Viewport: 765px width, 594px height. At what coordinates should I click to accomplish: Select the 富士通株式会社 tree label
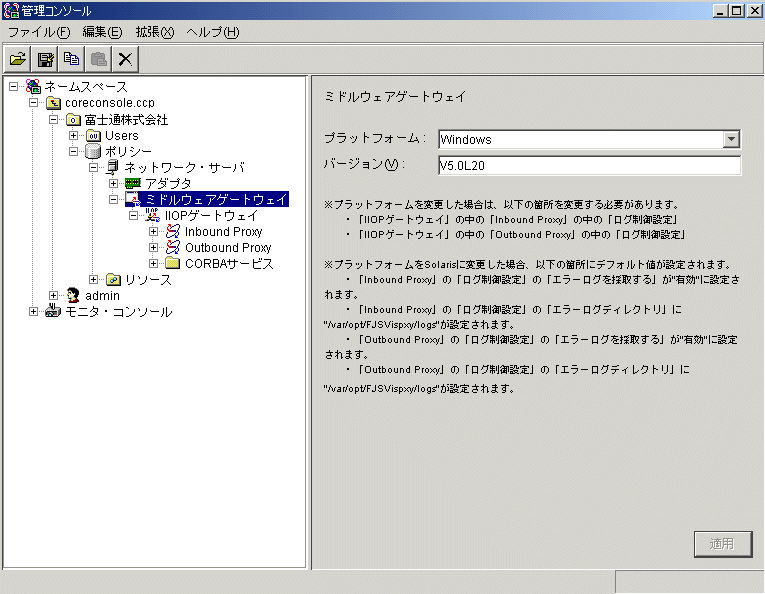tap(126, 119)
